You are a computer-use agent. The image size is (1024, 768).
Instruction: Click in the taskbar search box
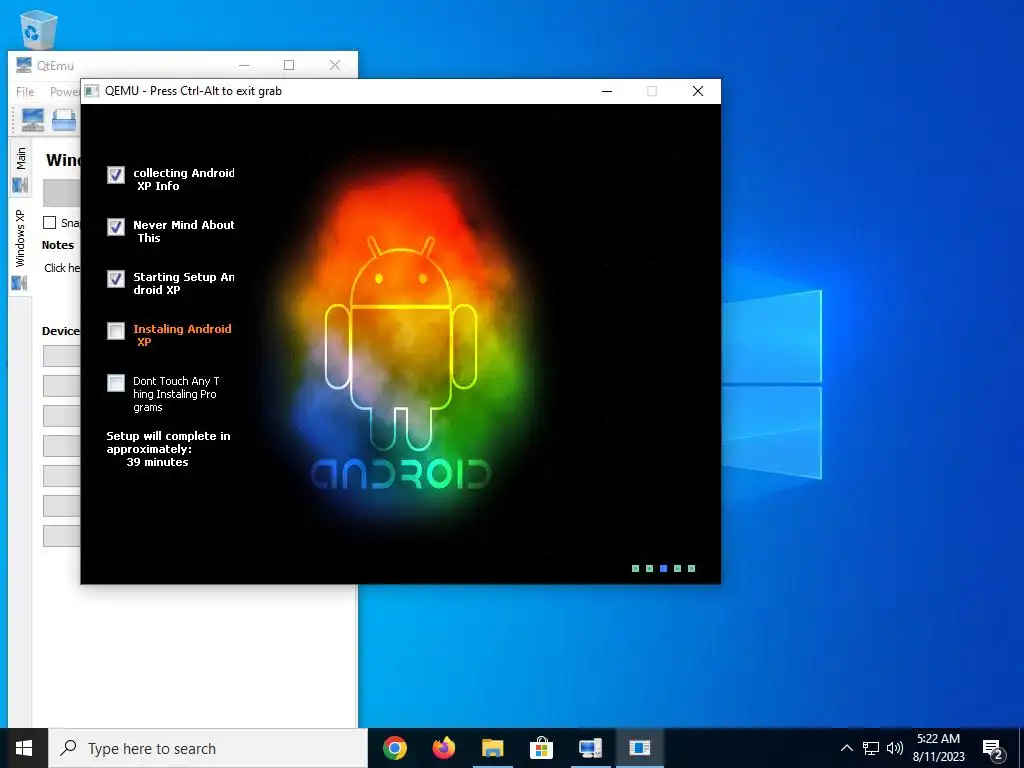tap(208, 748)
